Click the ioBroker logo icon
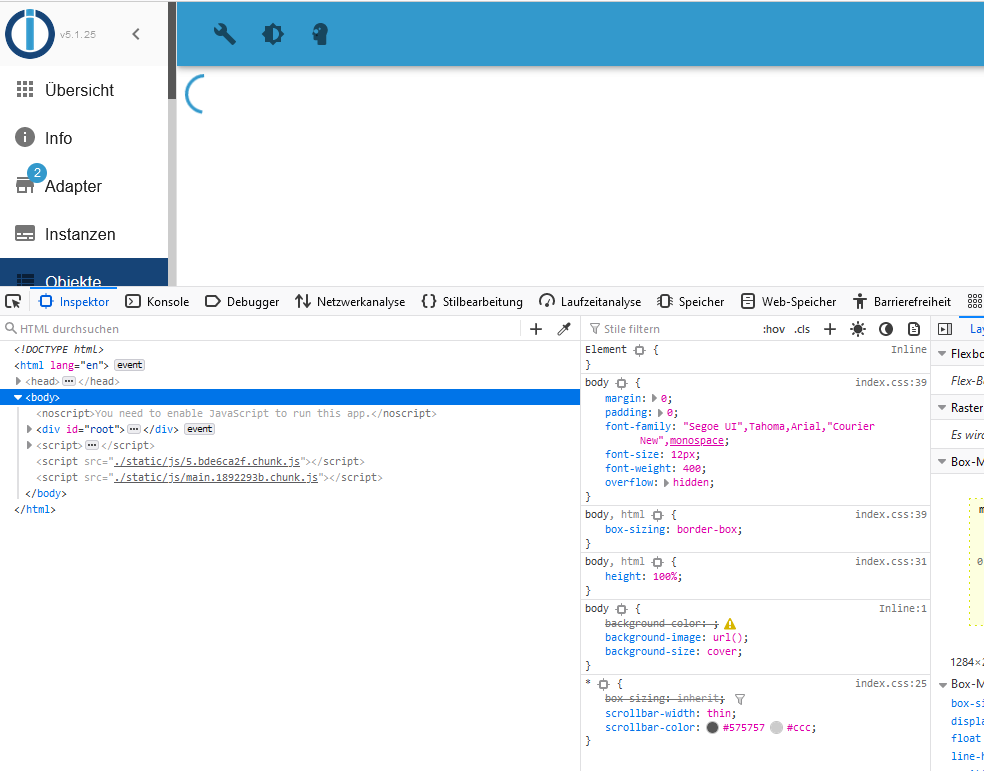Image resolution: width=984 pixels, height=771 pixels. tap(29, 34)
